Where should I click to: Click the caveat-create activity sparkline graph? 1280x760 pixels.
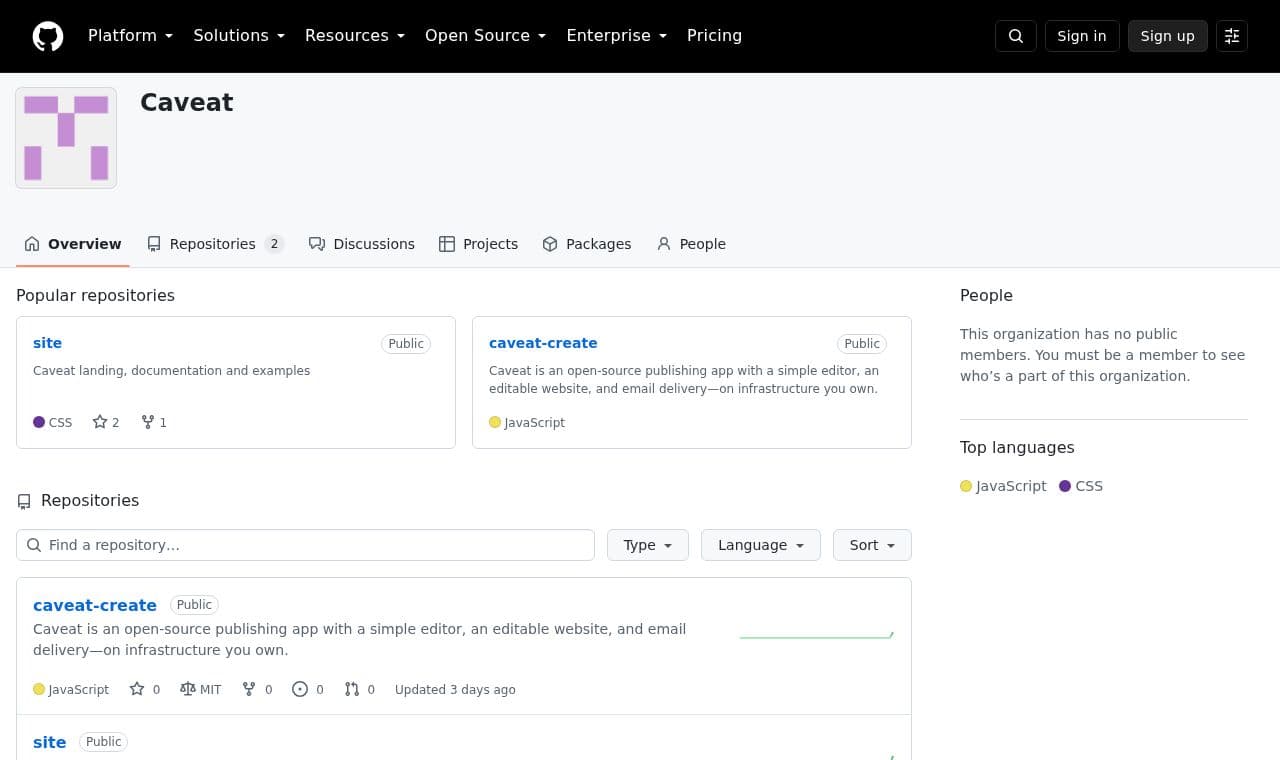[x=817, y=634]
